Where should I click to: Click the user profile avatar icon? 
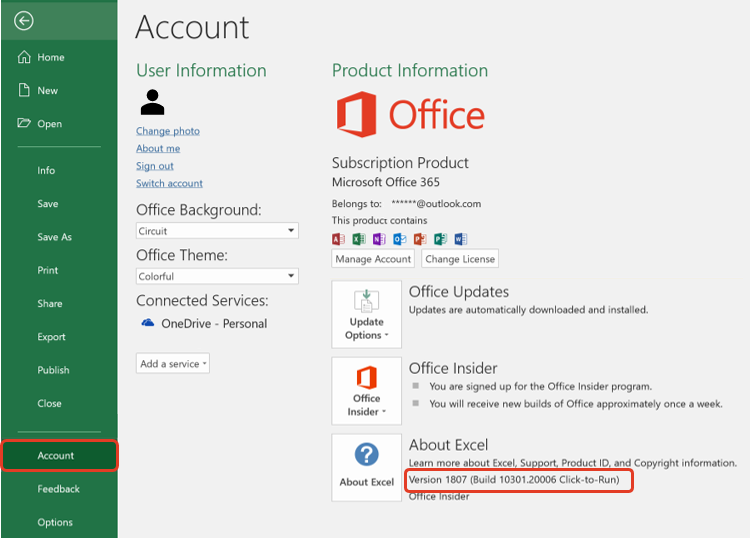(x=153, y=102)
